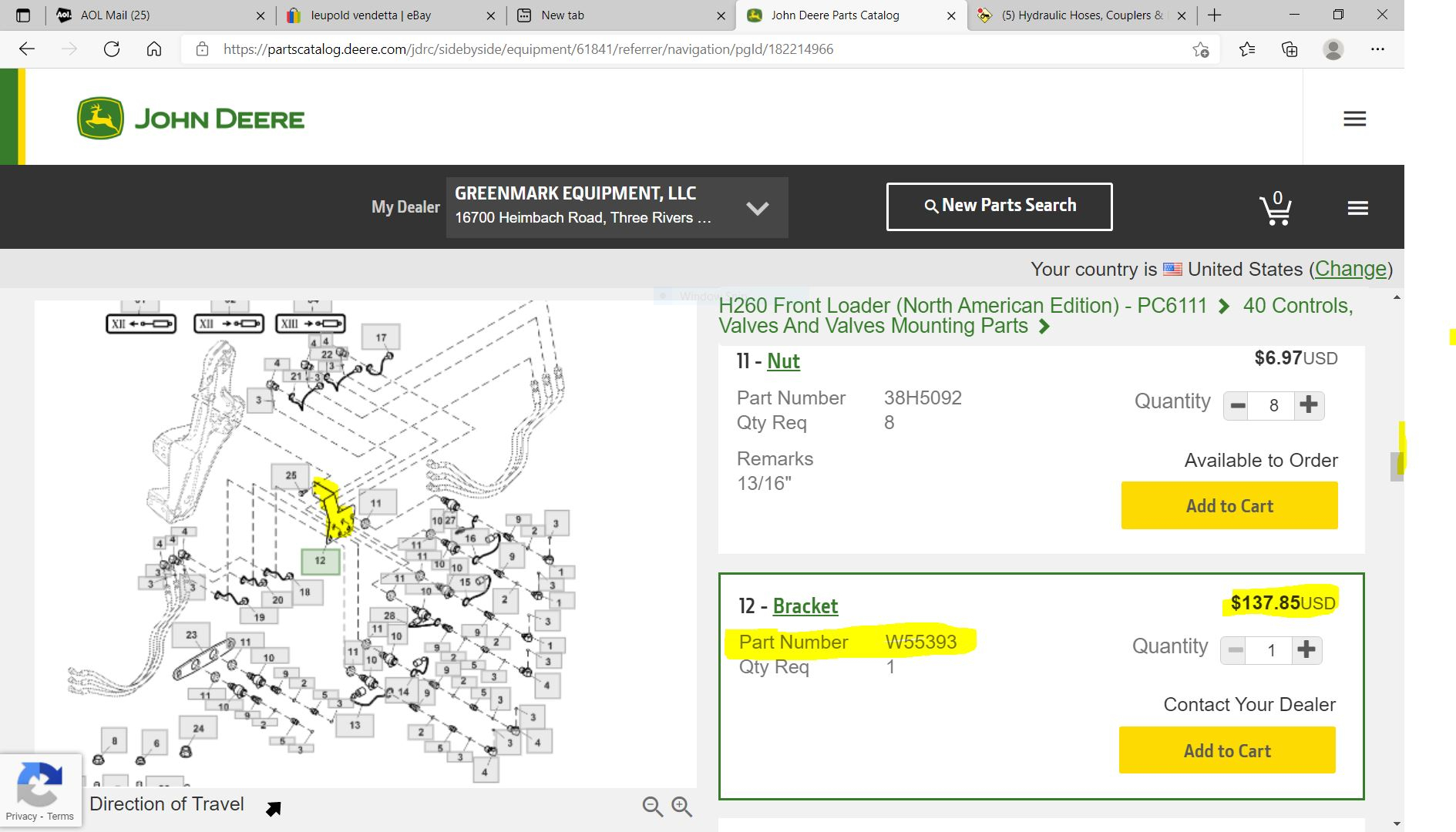Image resolution: width=1456 pixels, height=832 pixels.
Task: Add this page to favorites
Action: [1200, 49]
